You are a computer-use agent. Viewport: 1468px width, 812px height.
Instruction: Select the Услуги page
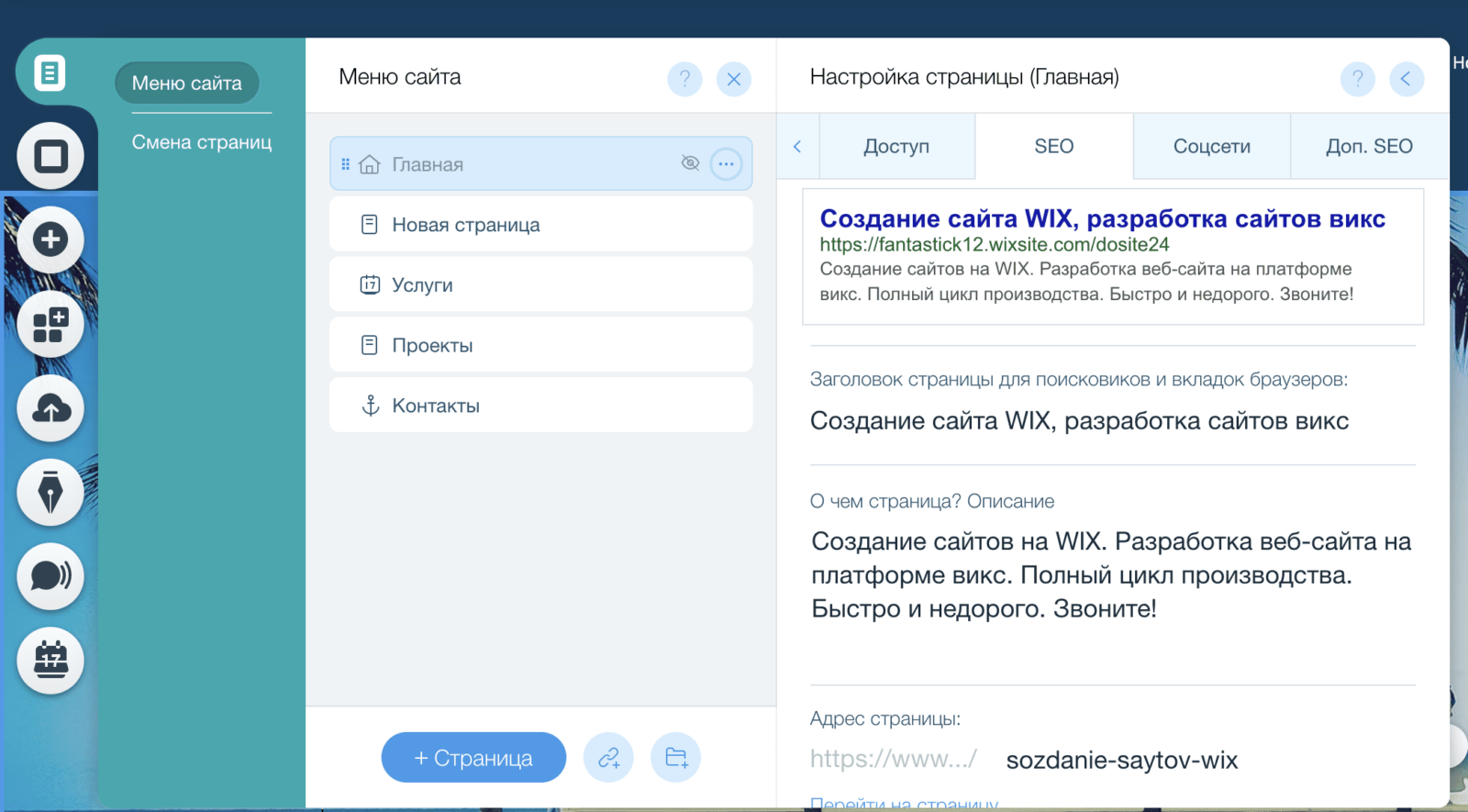pyautogui.click(x=540, y=284)
